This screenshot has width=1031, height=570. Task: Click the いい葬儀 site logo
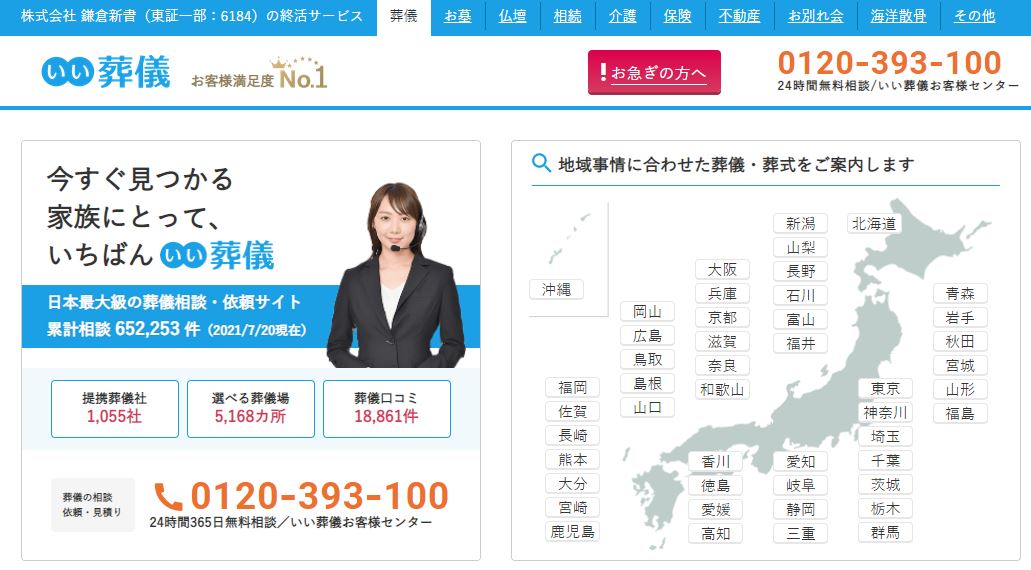[106, 72]
